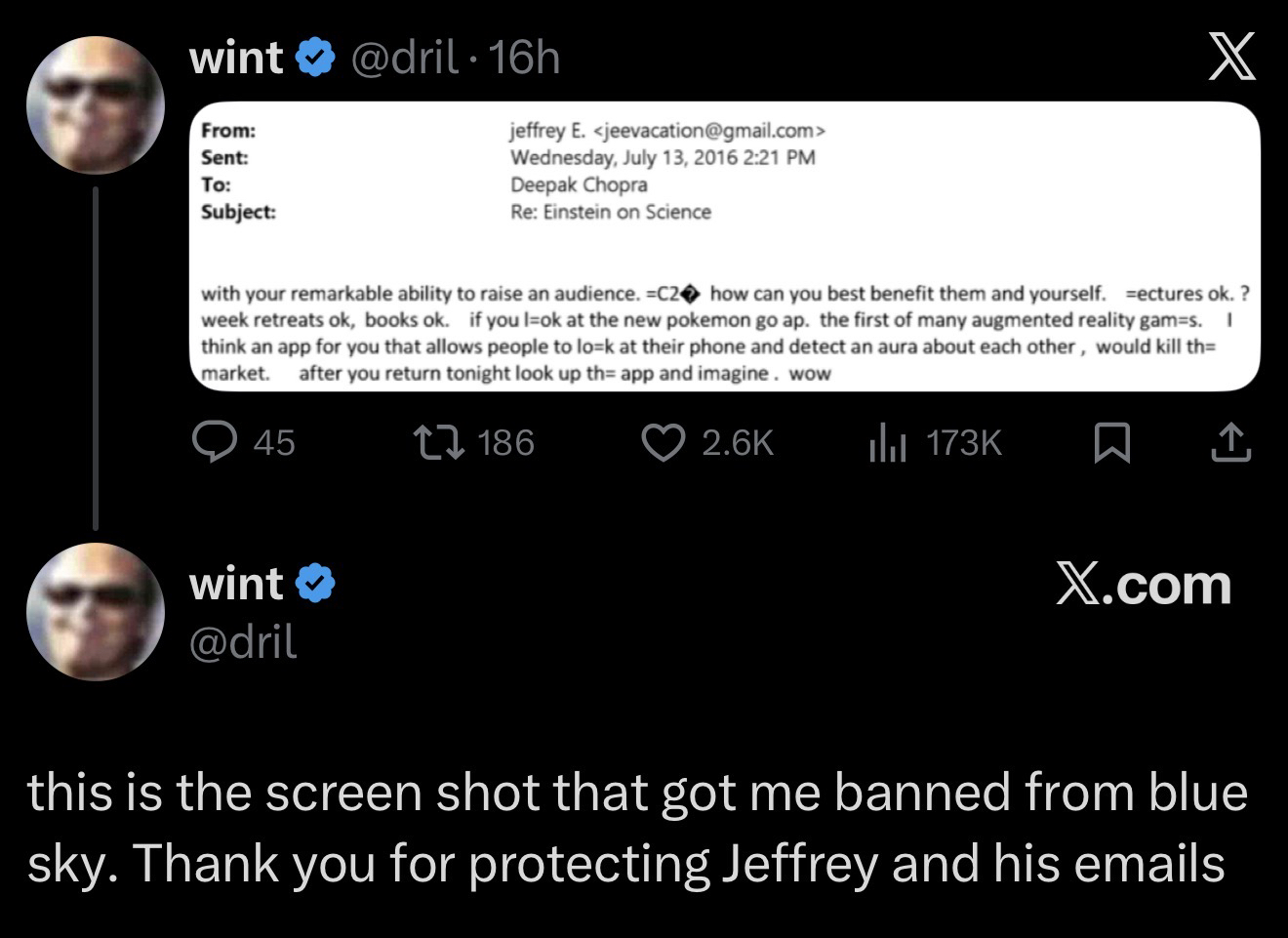
Task: Click the lower tweet's "wint" display name
Action: 235,585
